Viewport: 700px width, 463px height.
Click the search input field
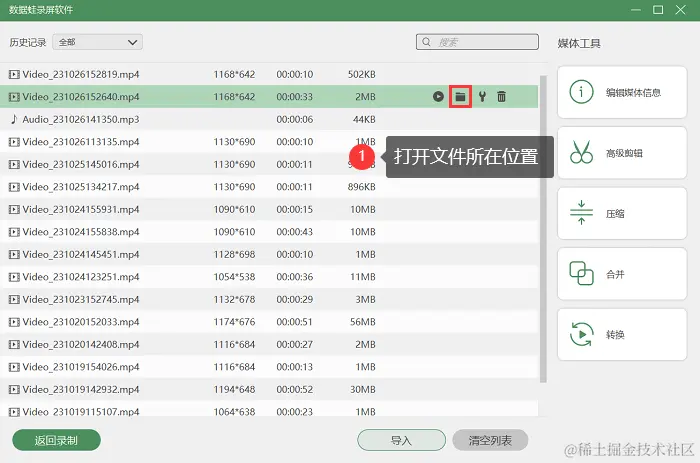coord(477,42)
